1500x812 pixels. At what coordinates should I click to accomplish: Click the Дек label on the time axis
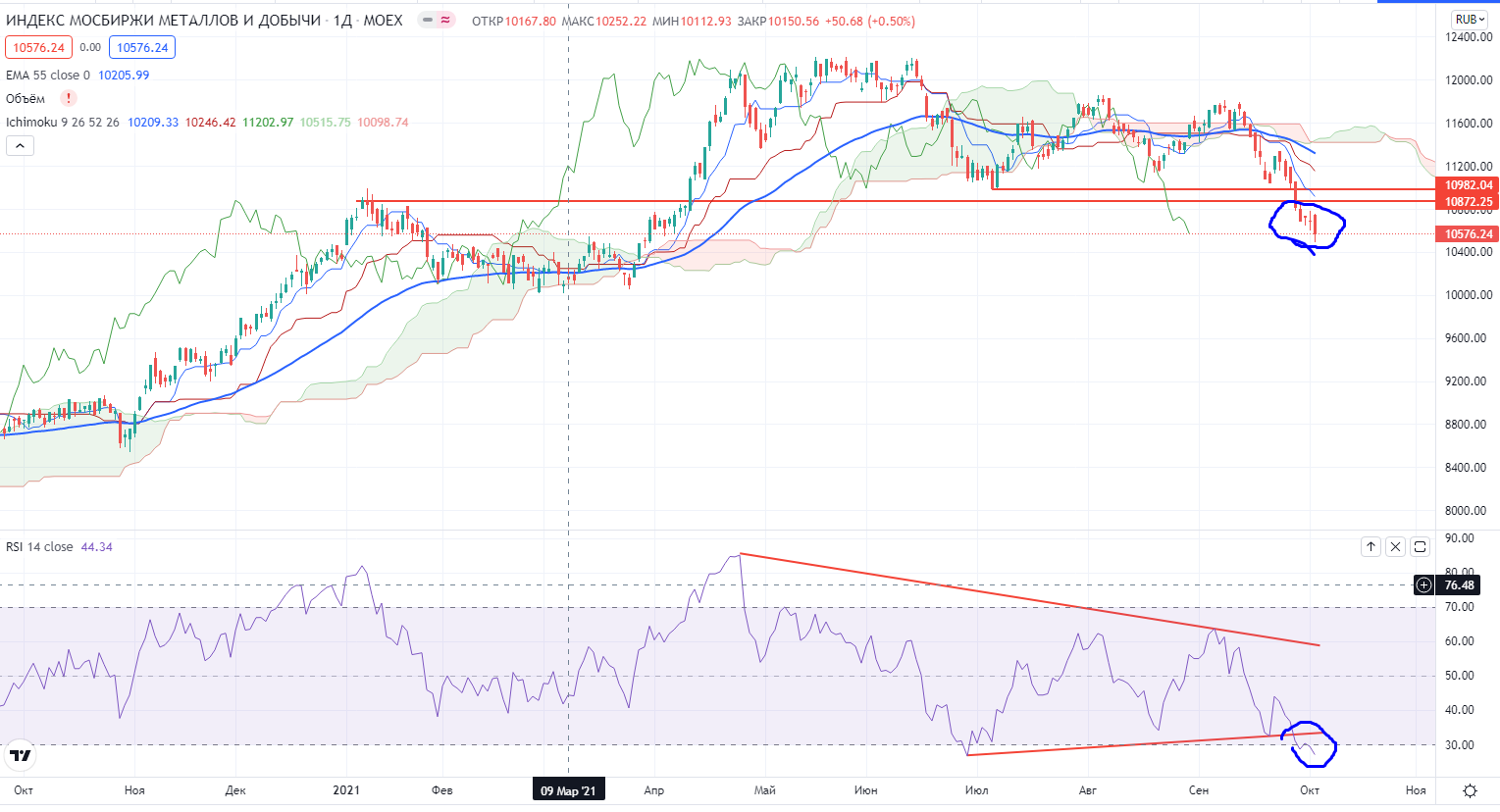(x=235, y=790)
